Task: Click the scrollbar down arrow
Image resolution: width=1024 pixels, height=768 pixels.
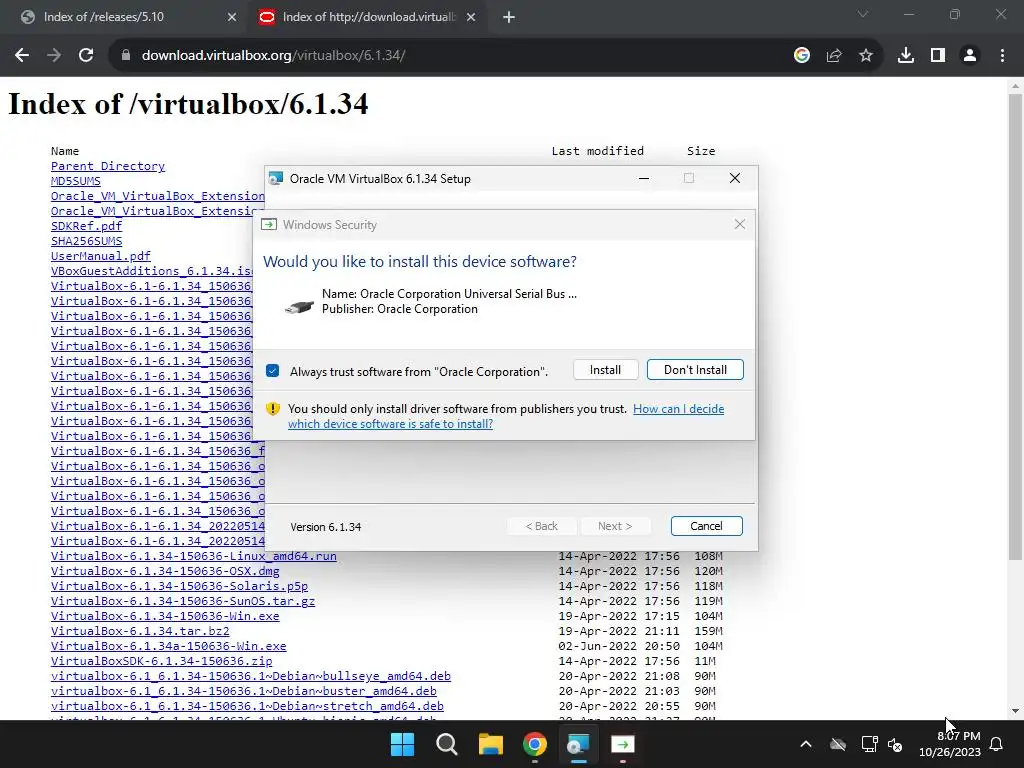Action: (1015, 711)
